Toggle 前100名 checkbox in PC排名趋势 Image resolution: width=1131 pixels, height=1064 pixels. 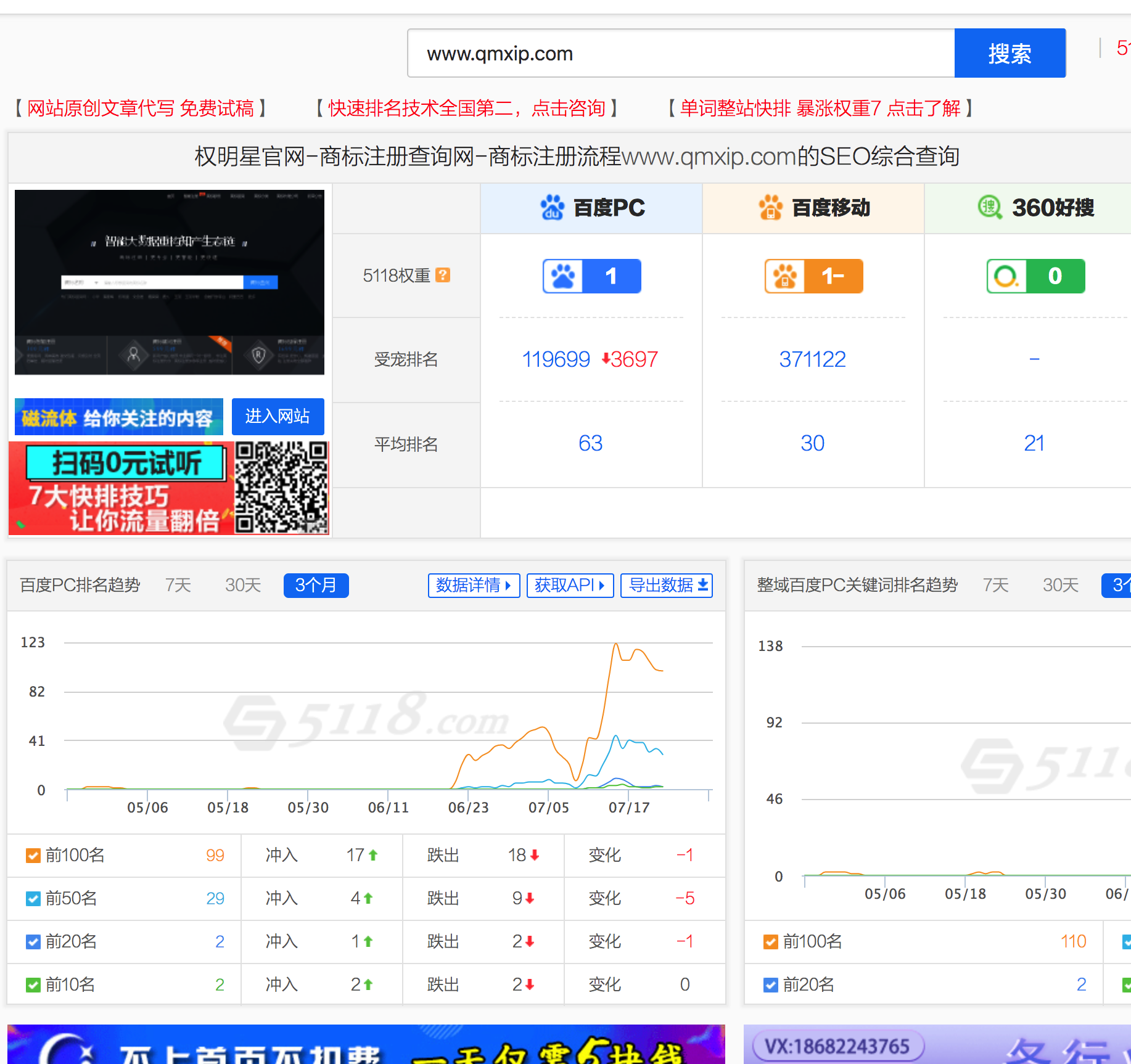[33, 856]
